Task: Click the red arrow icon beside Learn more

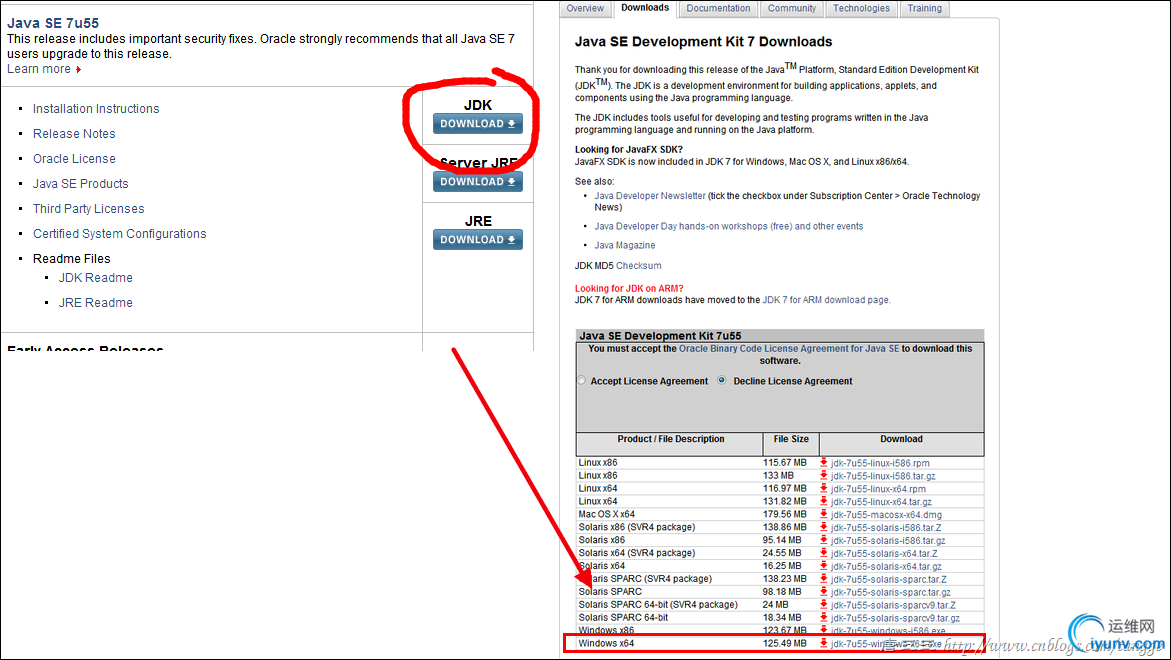Action: point(78,69)
